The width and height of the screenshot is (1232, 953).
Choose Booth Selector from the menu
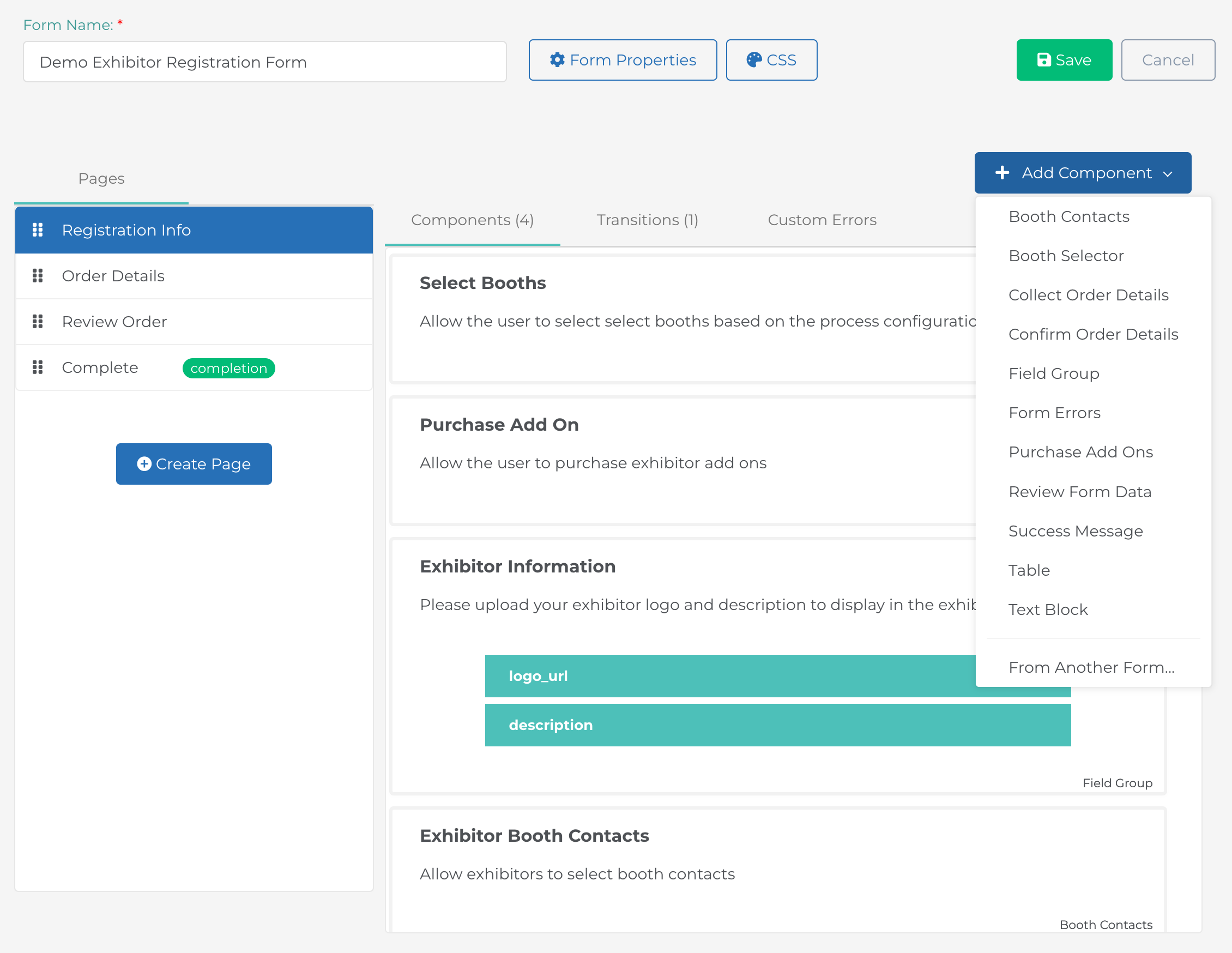1093,256
